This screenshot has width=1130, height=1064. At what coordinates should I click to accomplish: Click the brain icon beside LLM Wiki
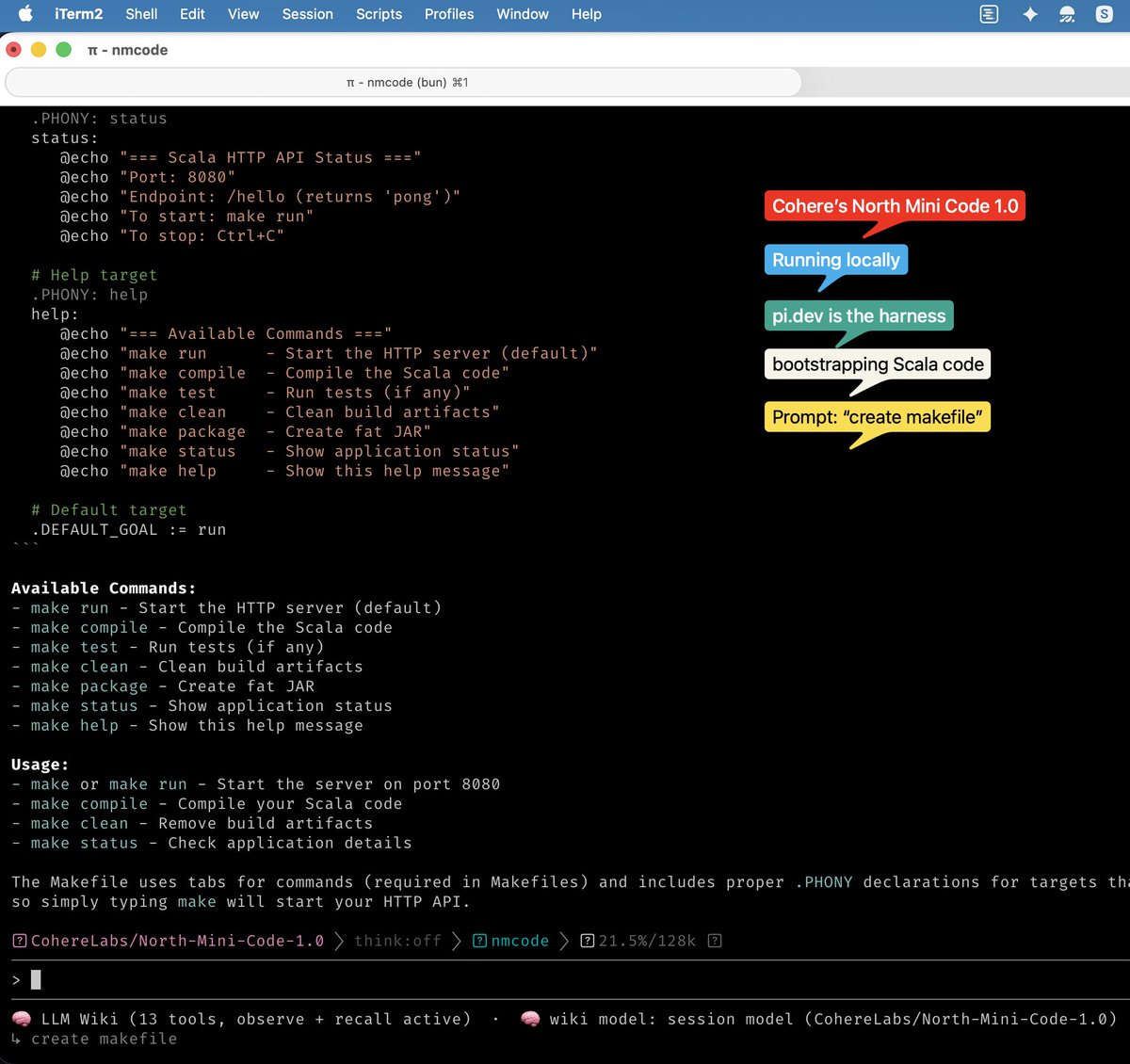21,1019
